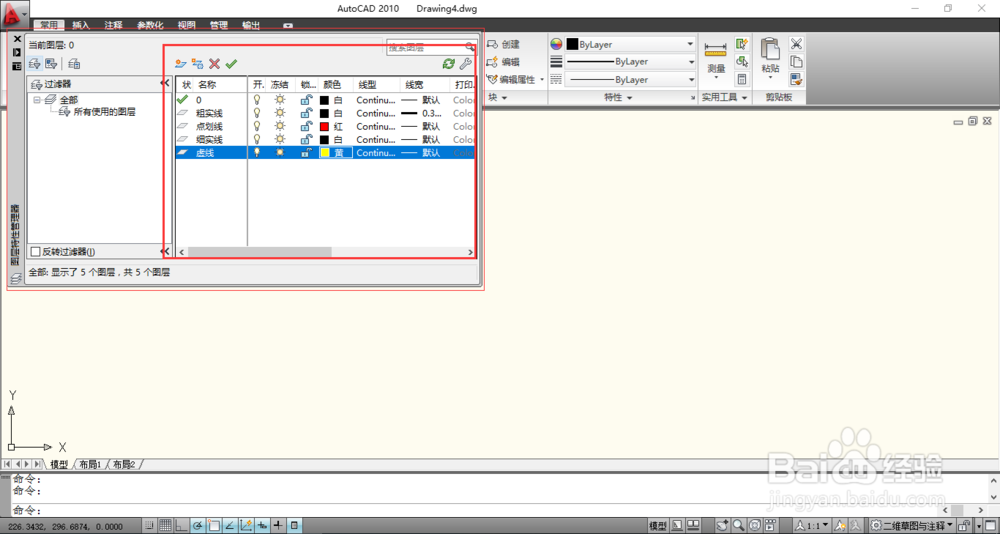Viewport: 1000px width, 534px height.
Task: Click the Cut scissors icon
Action: [x=796, y=44]
